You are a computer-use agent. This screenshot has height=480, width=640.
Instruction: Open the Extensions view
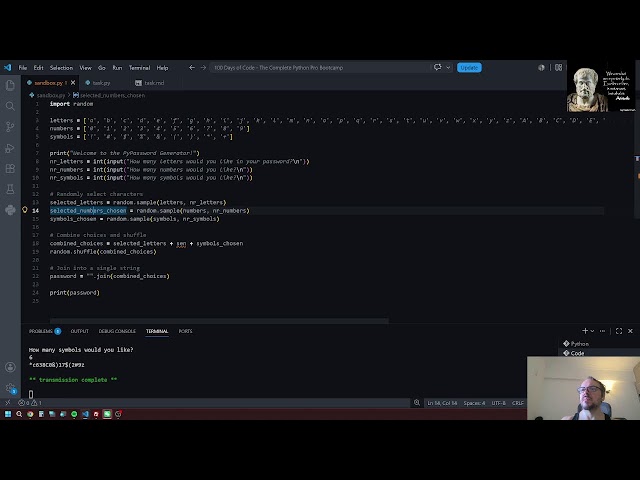pos(10,169)
